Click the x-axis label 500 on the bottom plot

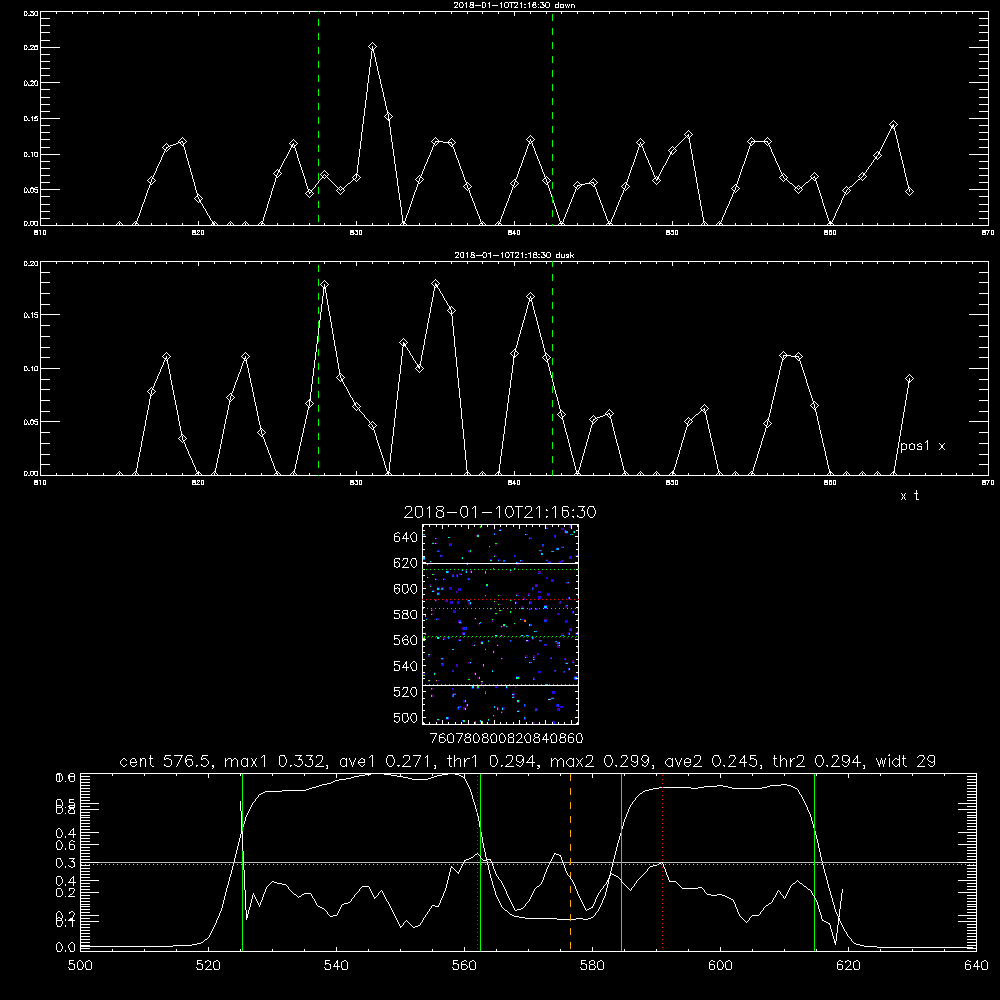click(x=80, y=966)
